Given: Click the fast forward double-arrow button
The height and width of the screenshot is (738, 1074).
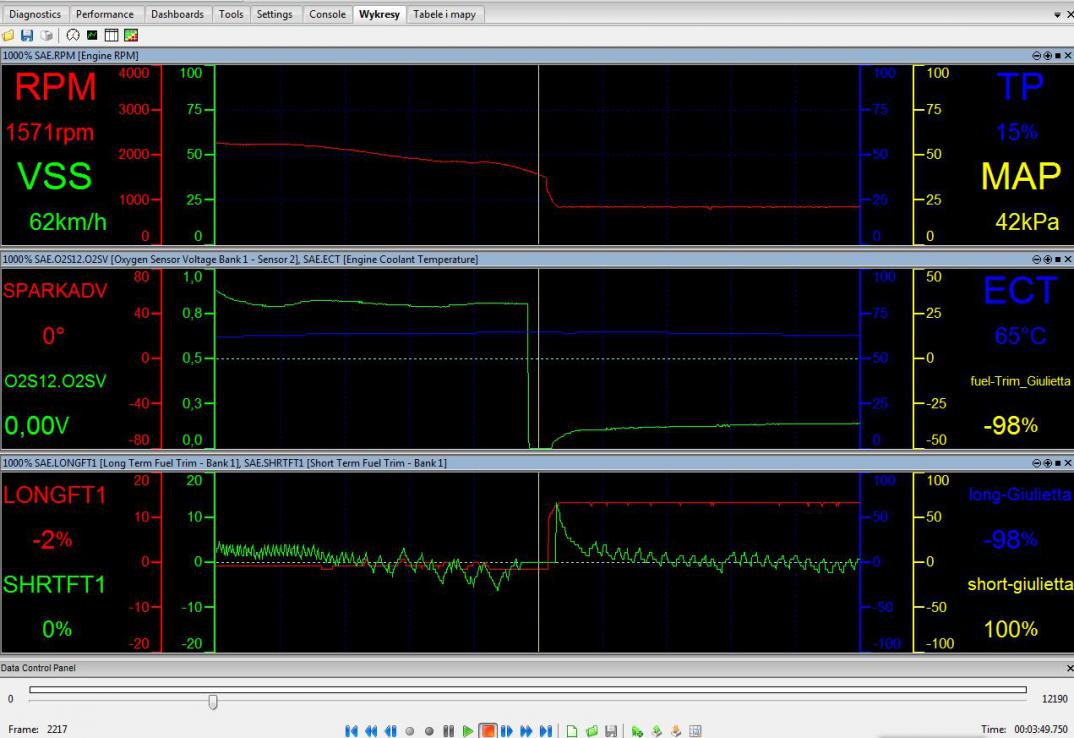Looking at the screenshot, I should pyautogui.click(x=526, y=730).
